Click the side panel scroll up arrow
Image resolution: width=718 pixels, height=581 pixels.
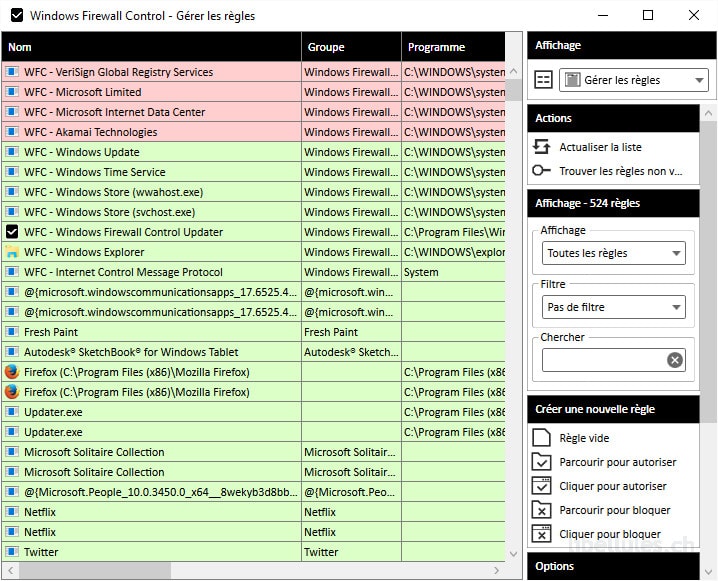pos(708,112)
